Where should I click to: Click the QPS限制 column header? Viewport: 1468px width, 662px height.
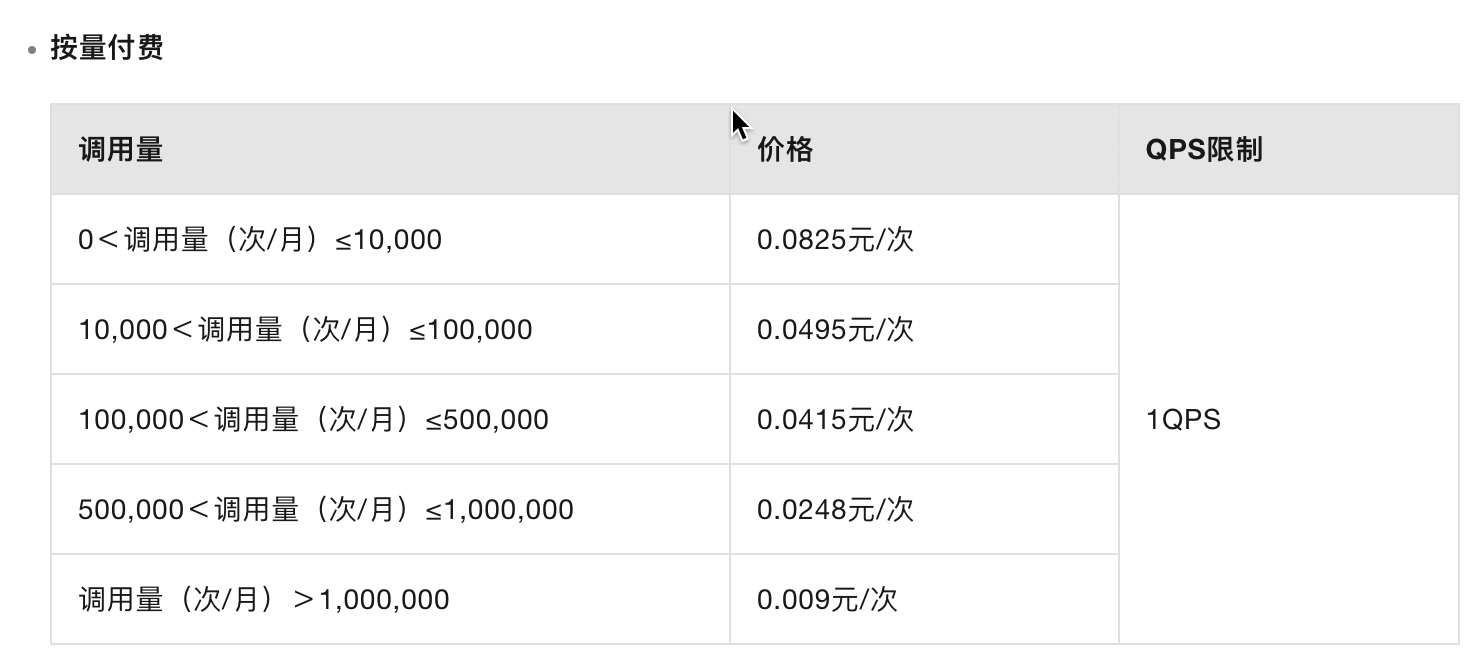click(1204, 150)
